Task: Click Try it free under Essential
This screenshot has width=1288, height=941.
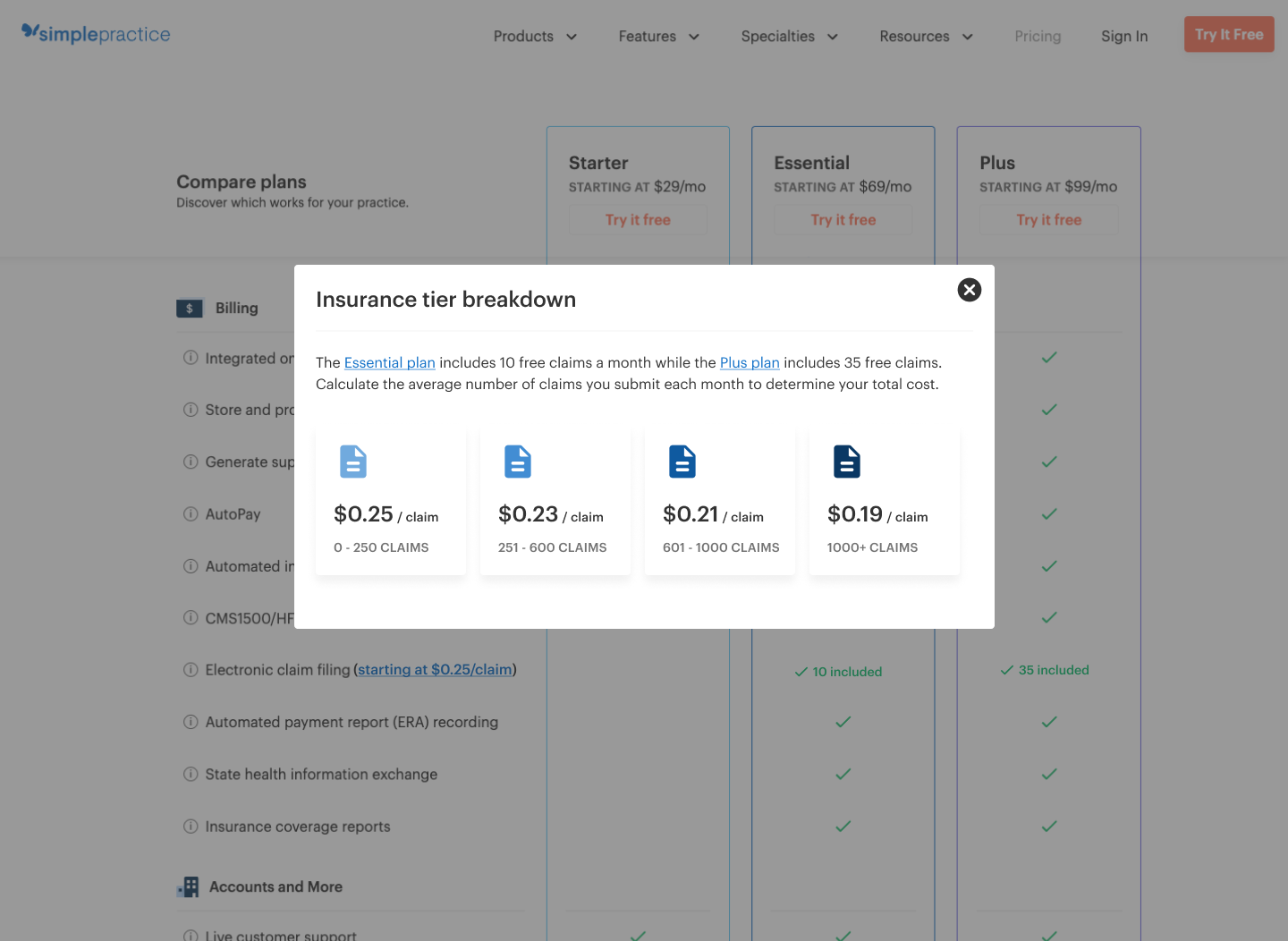Action: (843, 220)
